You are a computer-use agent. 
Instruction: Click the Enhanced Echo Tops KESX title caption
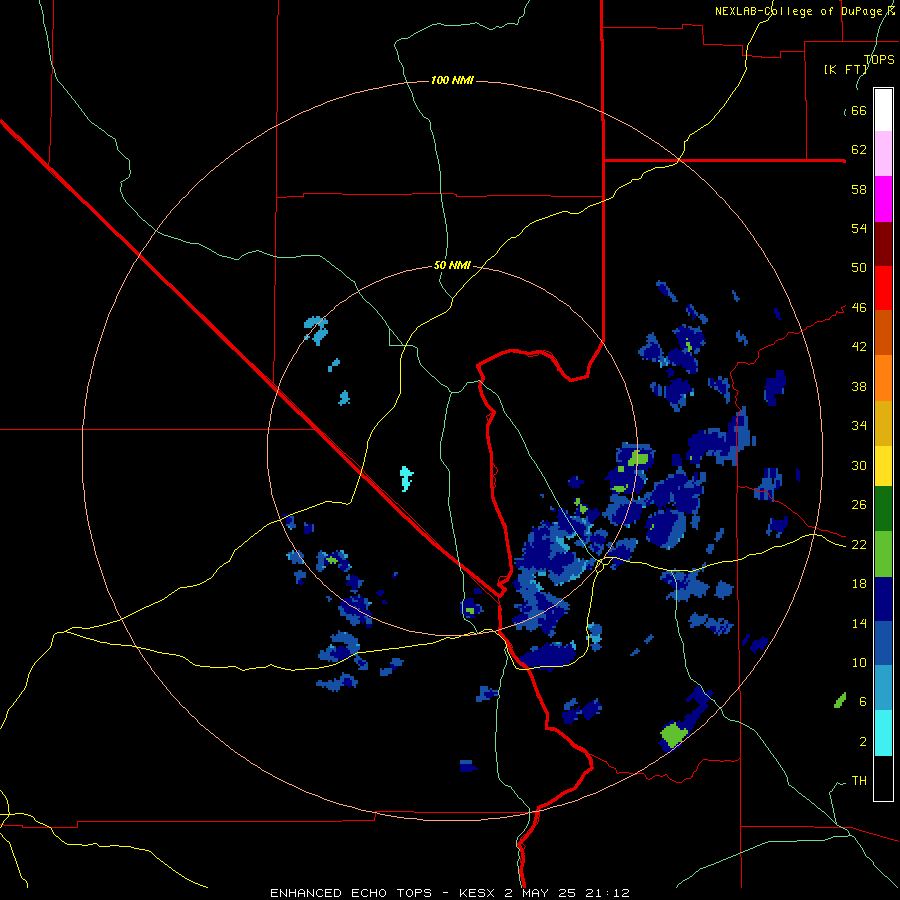449,893
